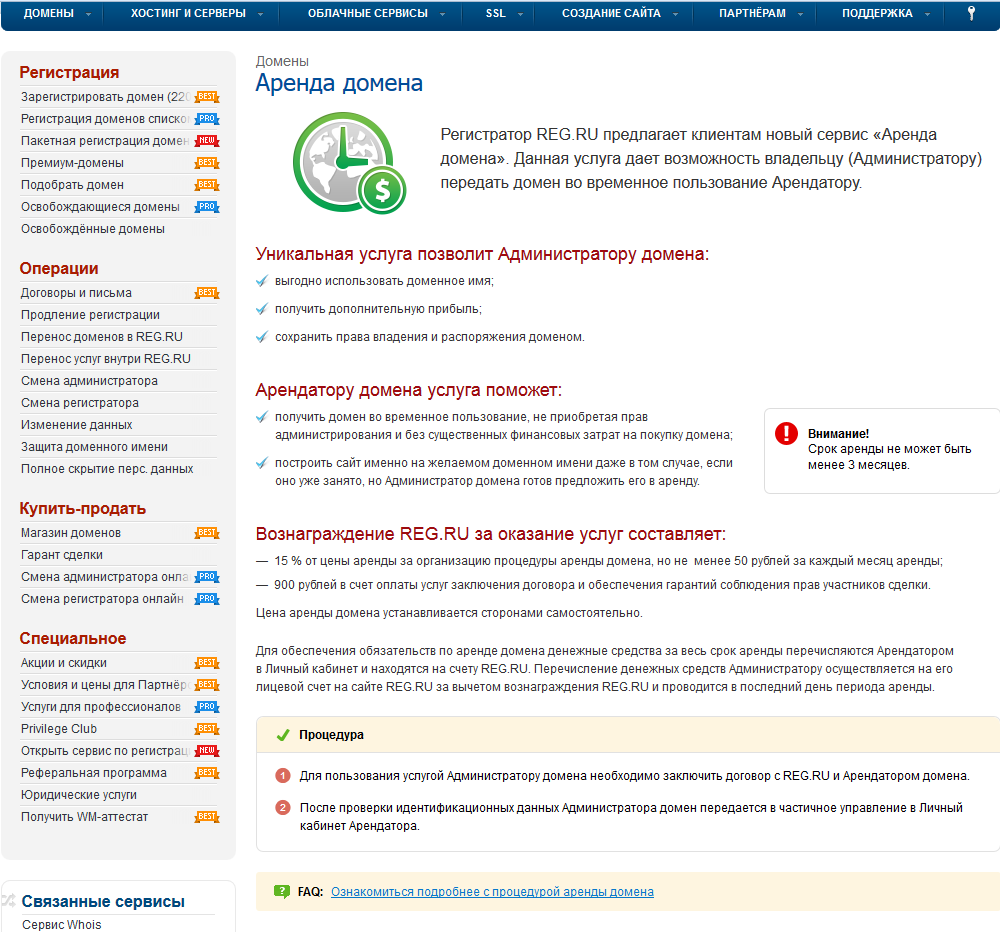Click the green FAQ question bubble icon
The height and width of the screenshot is (932, 1000).
(281, 891)
